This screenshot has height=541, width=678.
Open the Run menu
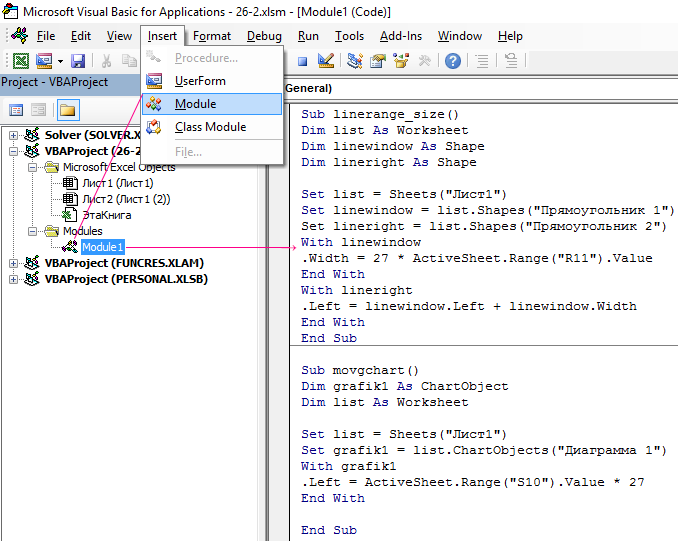coord(308,36)
